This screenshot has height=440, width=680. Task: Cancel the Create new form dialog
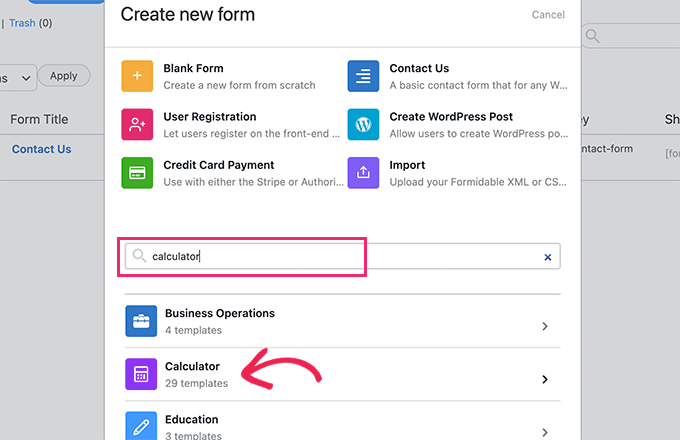pos(548,15)
